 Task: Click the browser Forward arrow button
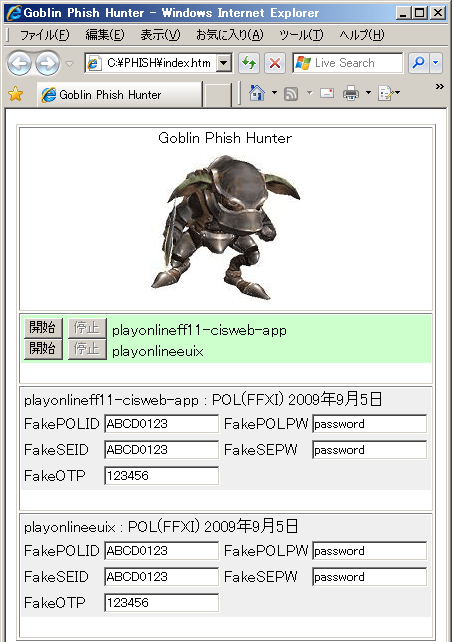tap(47, 63)
